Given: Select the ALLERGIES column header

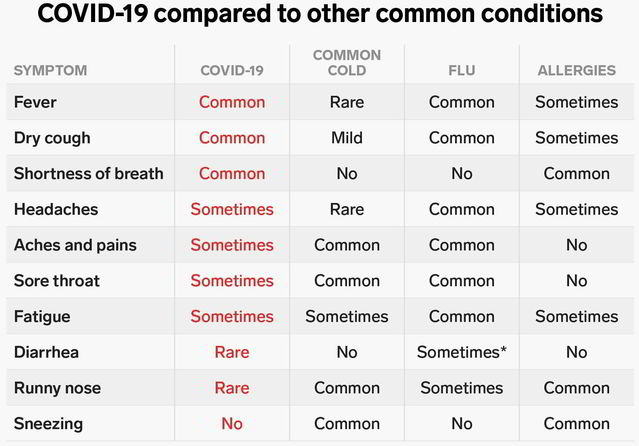Looking at the screenshot, I should click(577, 70).
